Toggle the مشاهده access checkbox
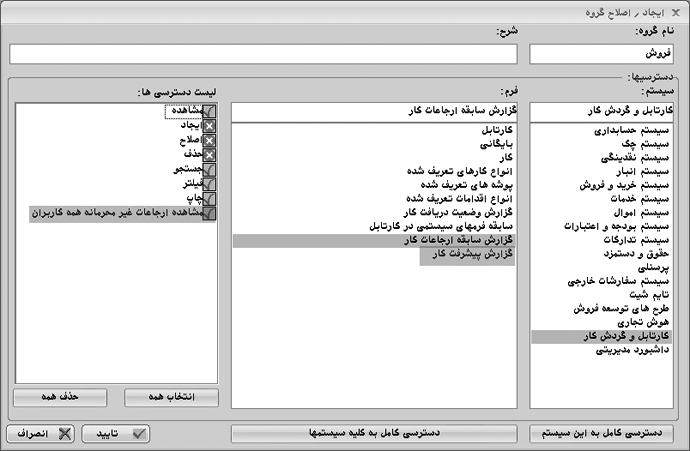Screen dimensions: 690x451 209,112
